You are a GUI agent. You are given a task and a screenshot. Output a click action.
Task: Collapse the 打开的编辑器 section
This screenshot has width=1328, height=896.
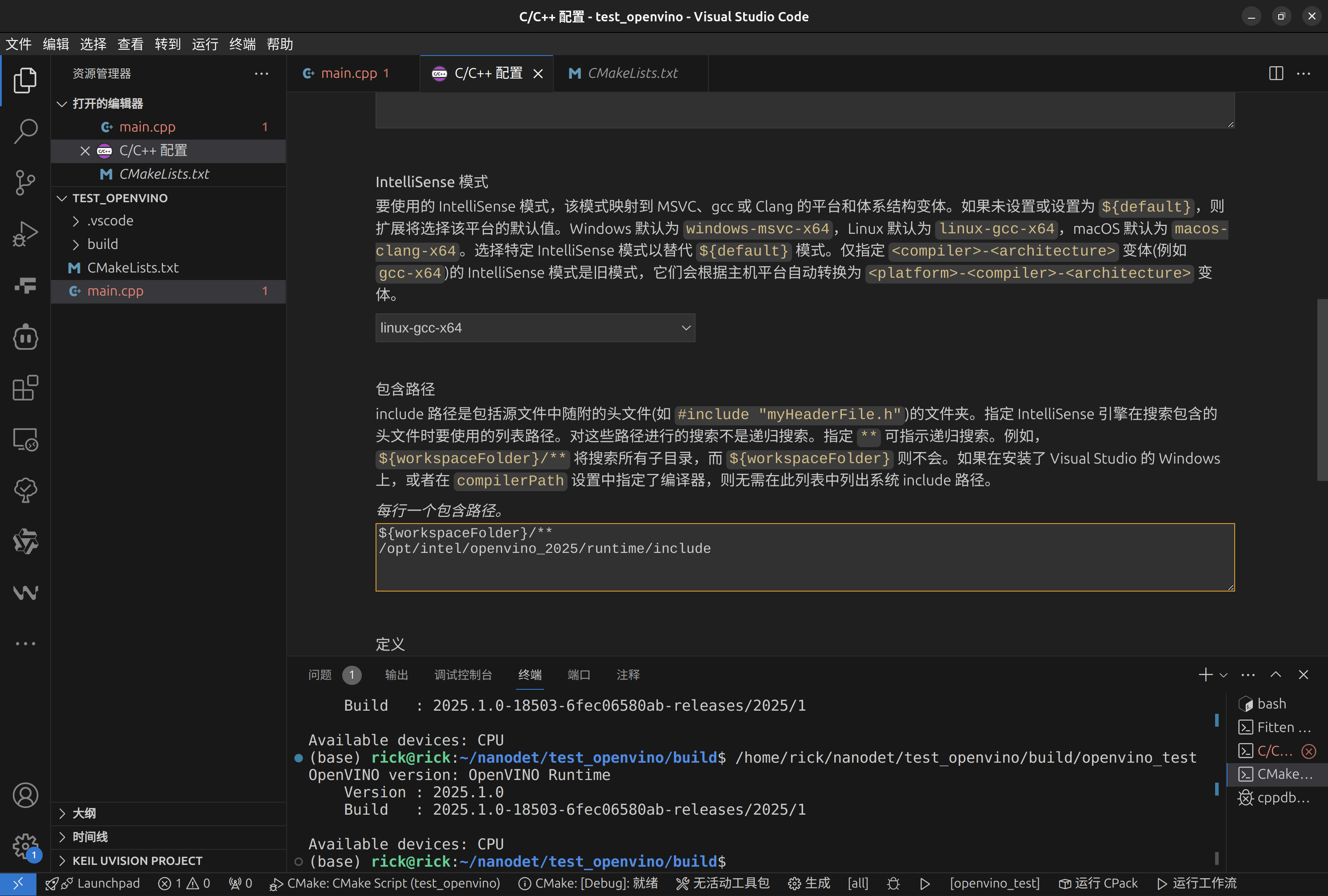coord(168,104)
